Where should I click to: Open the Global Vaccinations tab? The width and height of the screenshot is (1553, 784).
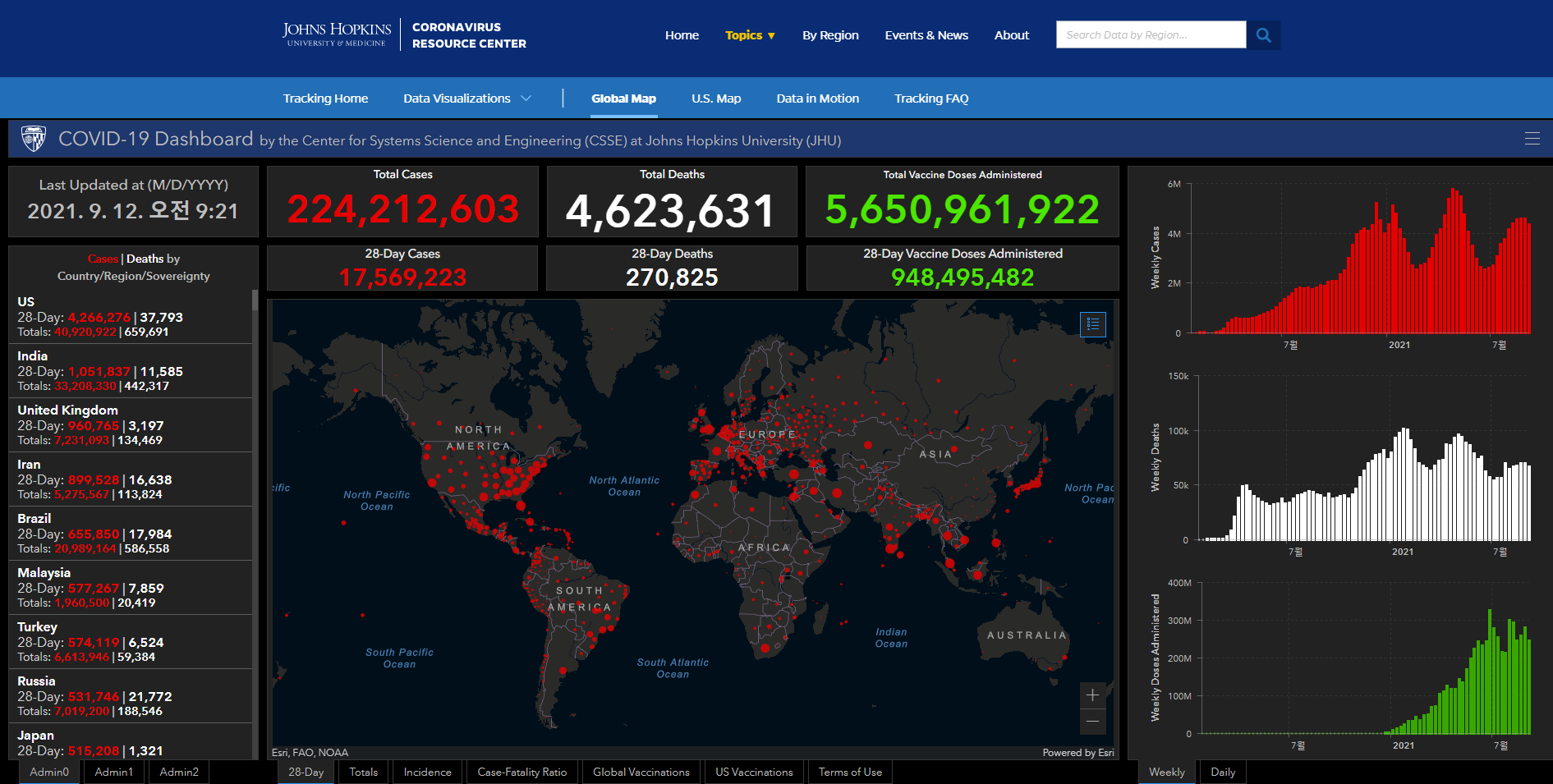[x=641, y=773]
